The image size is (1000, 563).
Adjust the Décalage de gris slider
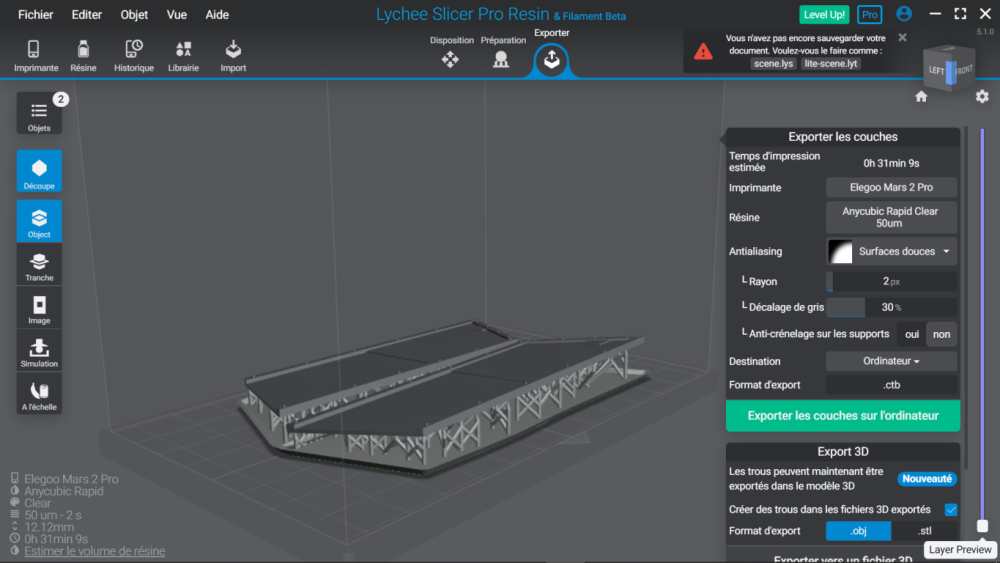891,307
